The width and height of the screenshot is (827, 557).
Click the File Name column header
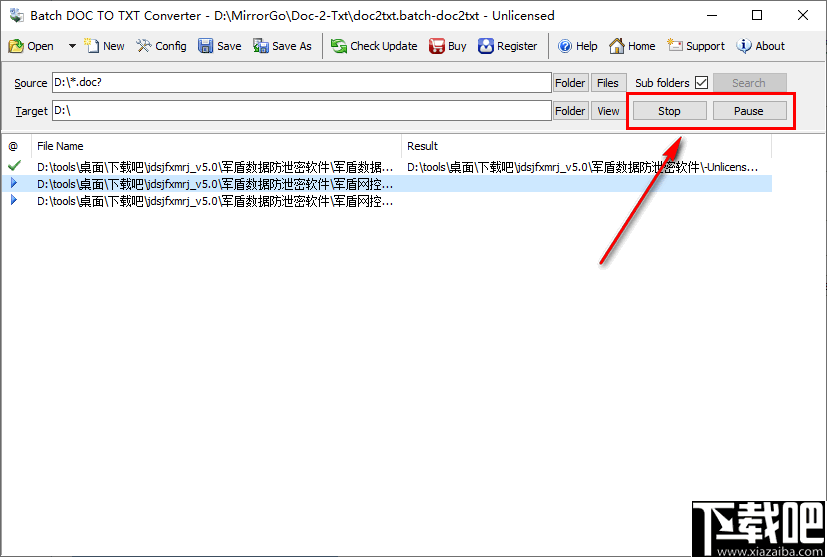click(x=216, y=146)
